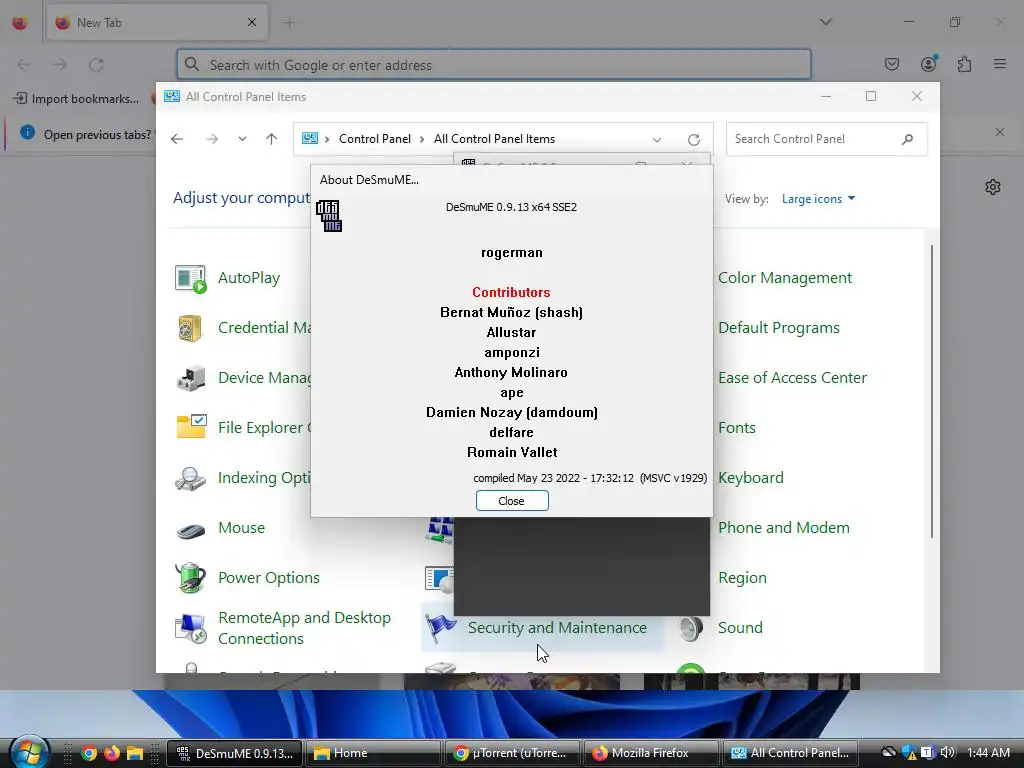The width and height of the screenshot is (1024, 768).
Task: Open Indexing Options magnifier icon
Action: tap(191, 478)
